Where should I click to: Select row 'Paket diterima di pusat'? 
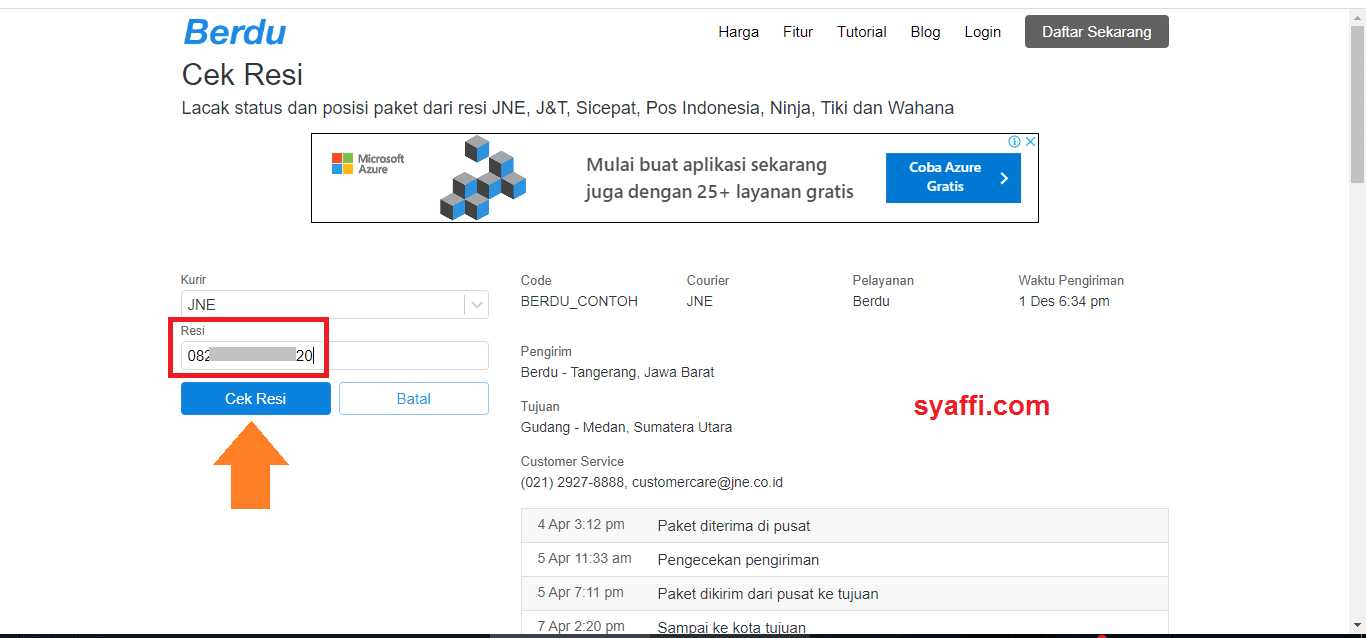pos(845,525)
